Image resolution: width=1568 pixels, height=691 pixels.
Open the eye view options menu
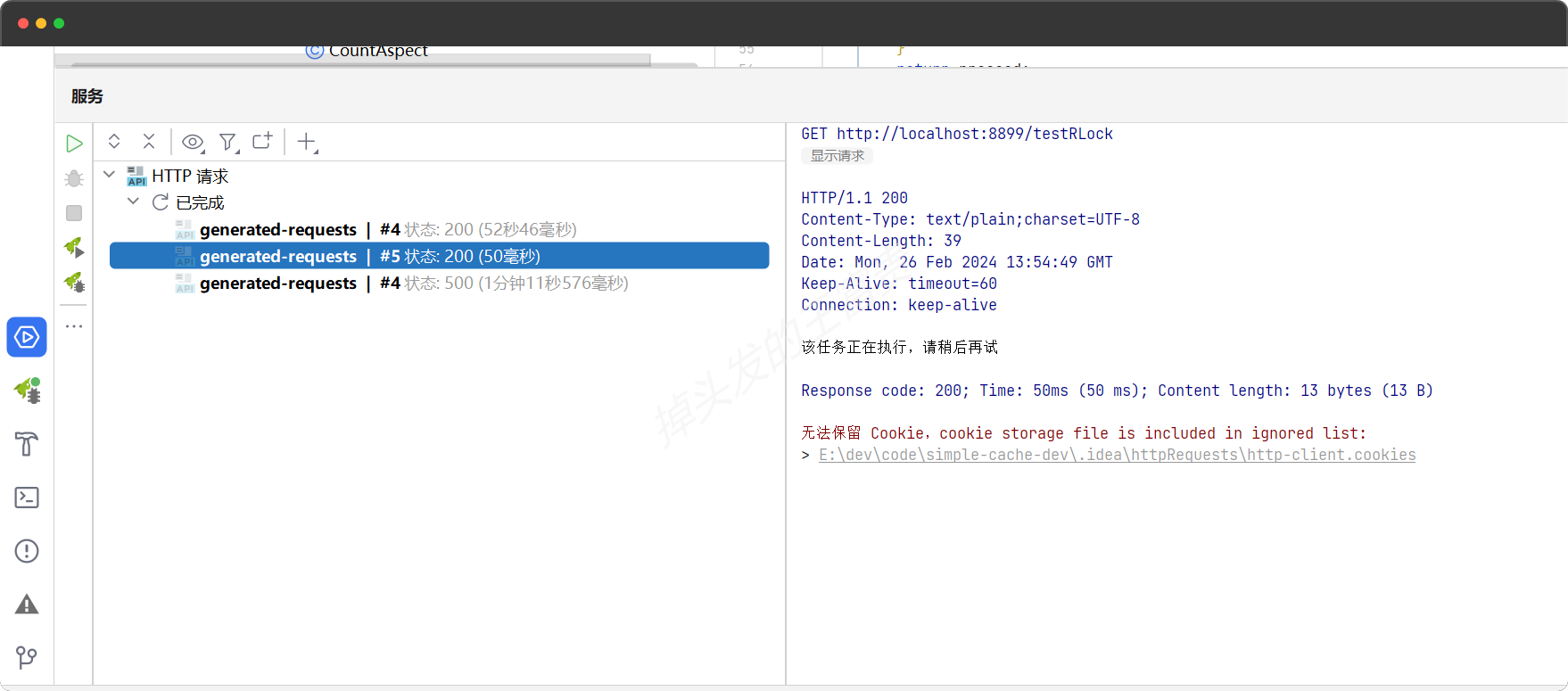[x=193, y=142]
